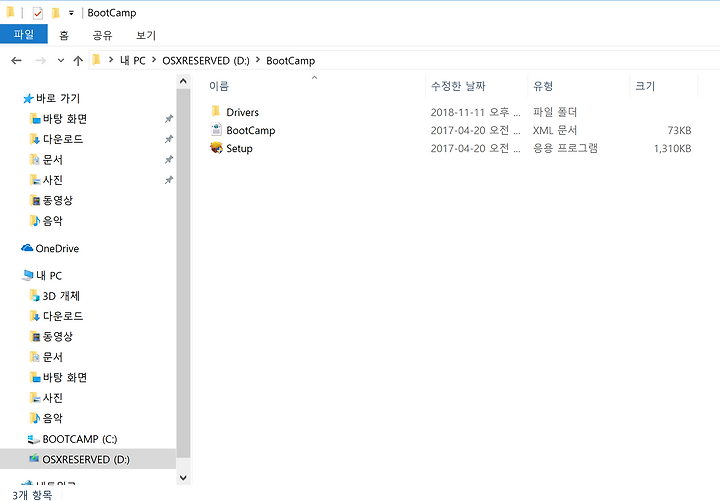Sort by the 수정한 날짜 column header
The height and width of the screenshot is (501, 720).
tap(458, 86)
